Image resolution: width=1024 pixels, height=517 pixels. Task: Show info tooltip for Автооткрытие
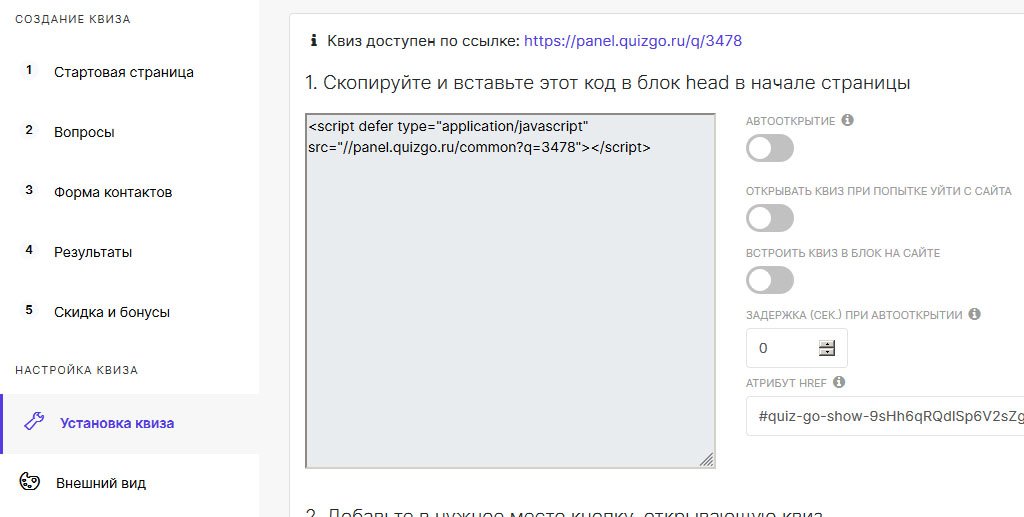tap(848, 120)
